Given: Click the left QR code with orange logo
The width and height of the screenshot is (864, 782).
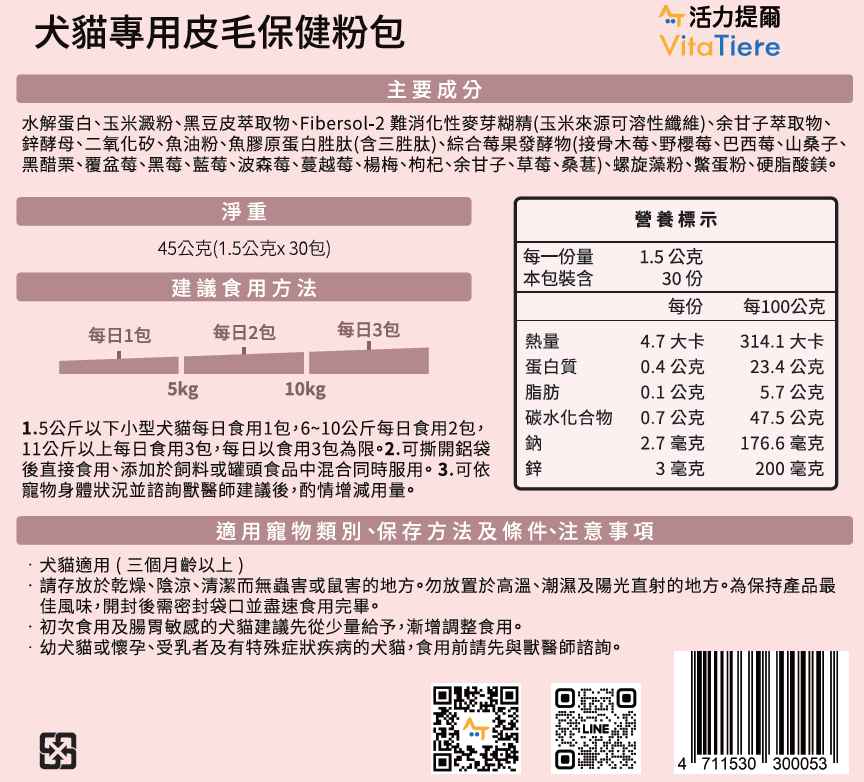Looking at the screenshot, I should tap(476, 728).
